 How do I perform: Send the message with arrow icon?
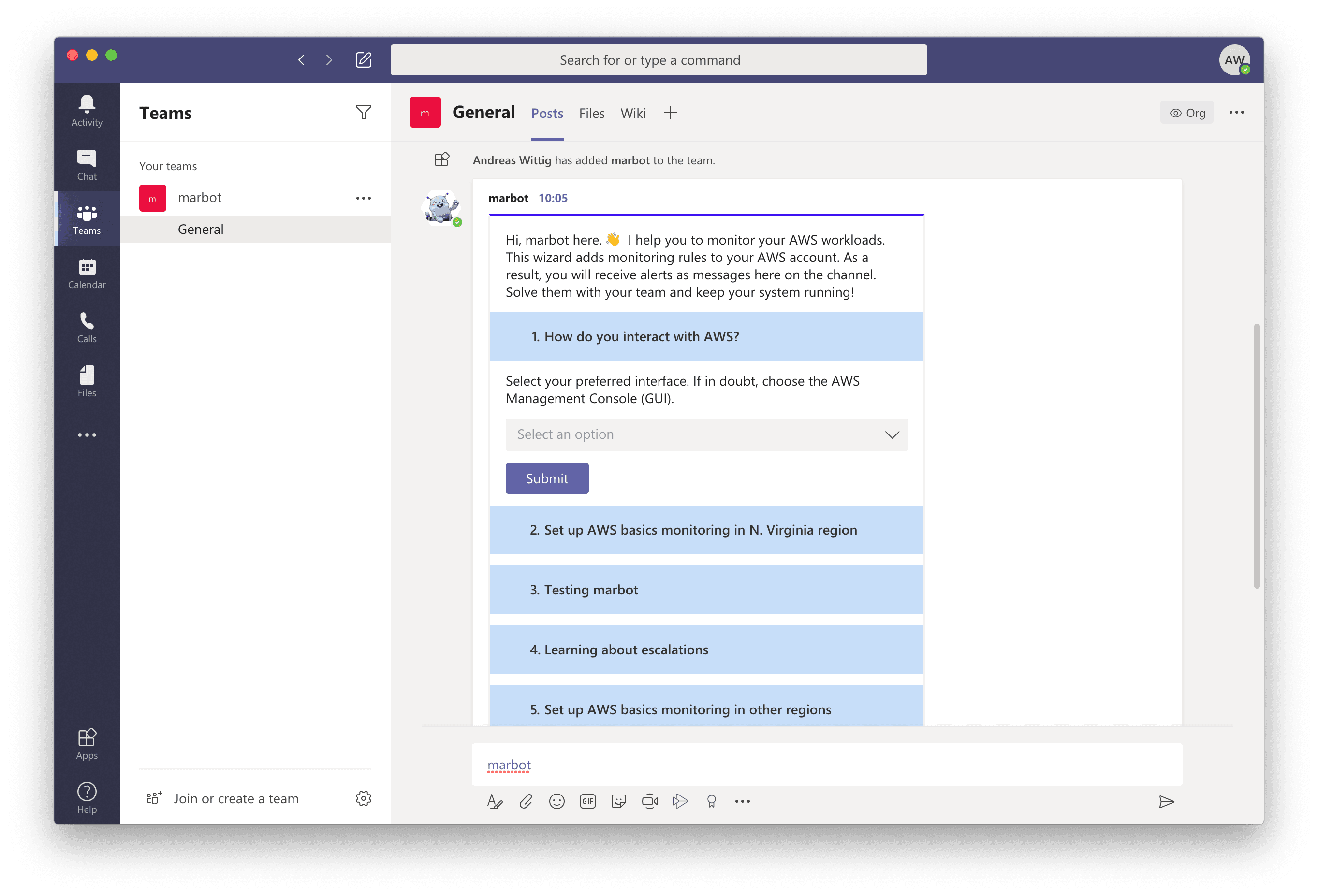tap(1166, 801)
